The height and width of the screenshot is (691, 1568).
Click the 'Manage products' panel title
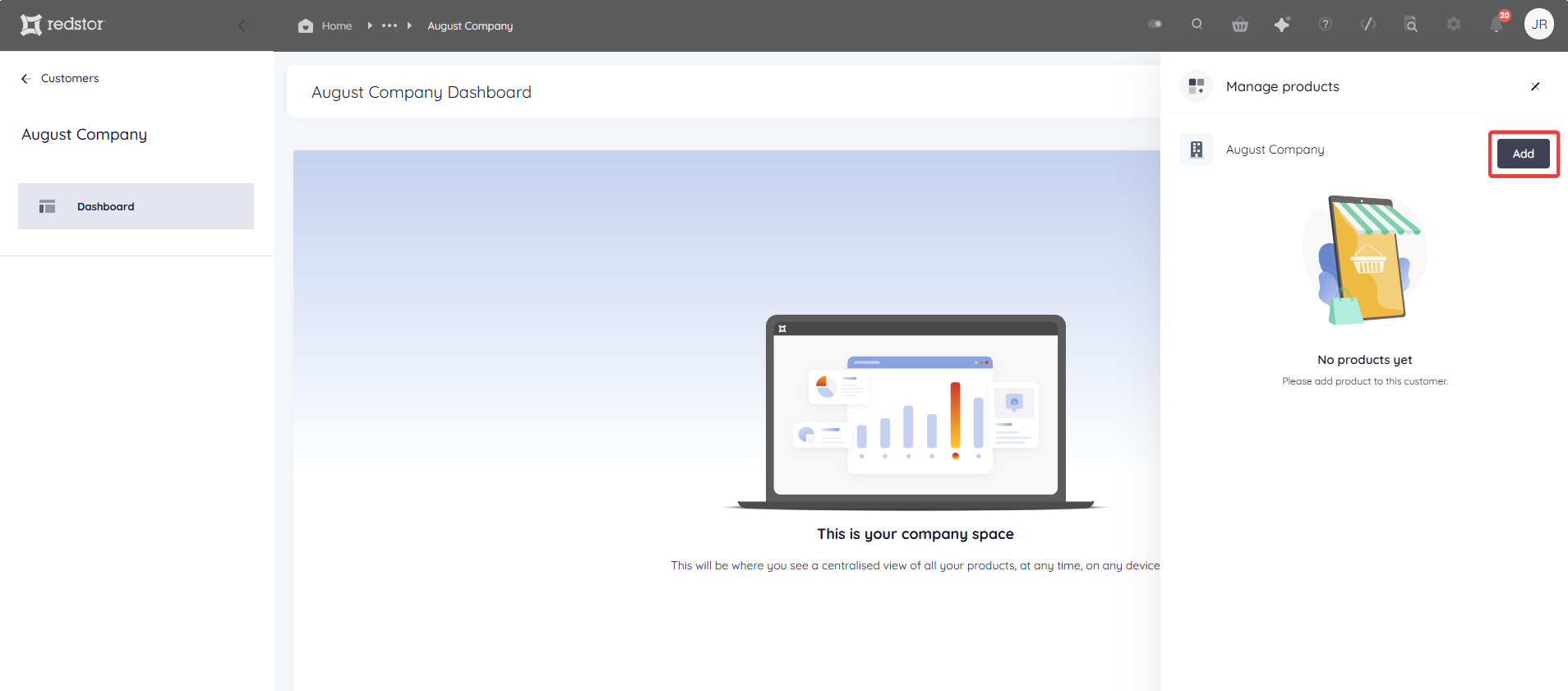(1283, 86)
